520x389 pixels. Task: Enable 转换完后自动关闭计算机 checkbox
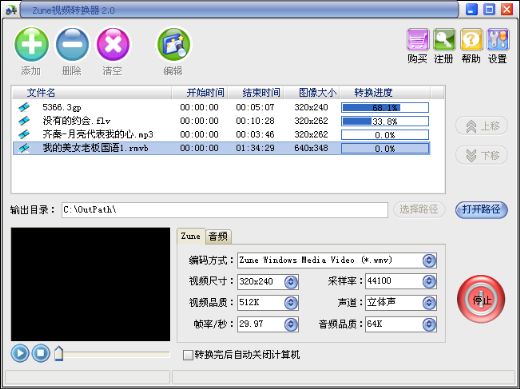(x=188, y=355)
